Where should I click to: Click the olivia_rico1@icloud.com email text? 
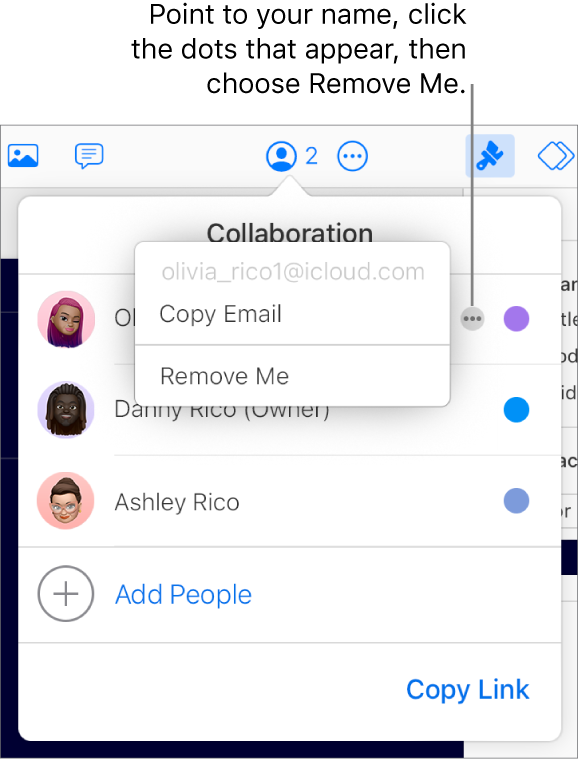[x=293, y=272]
